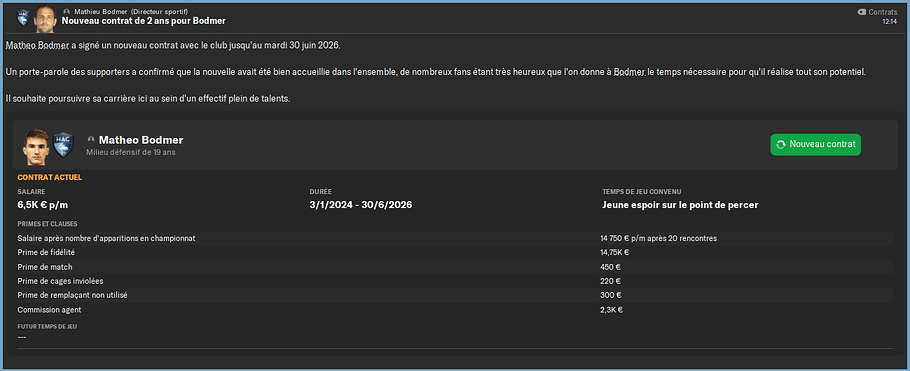Select the CONTRAT ACTUEL heading
The width and height of the screenshot is (910, 371).
50,177
